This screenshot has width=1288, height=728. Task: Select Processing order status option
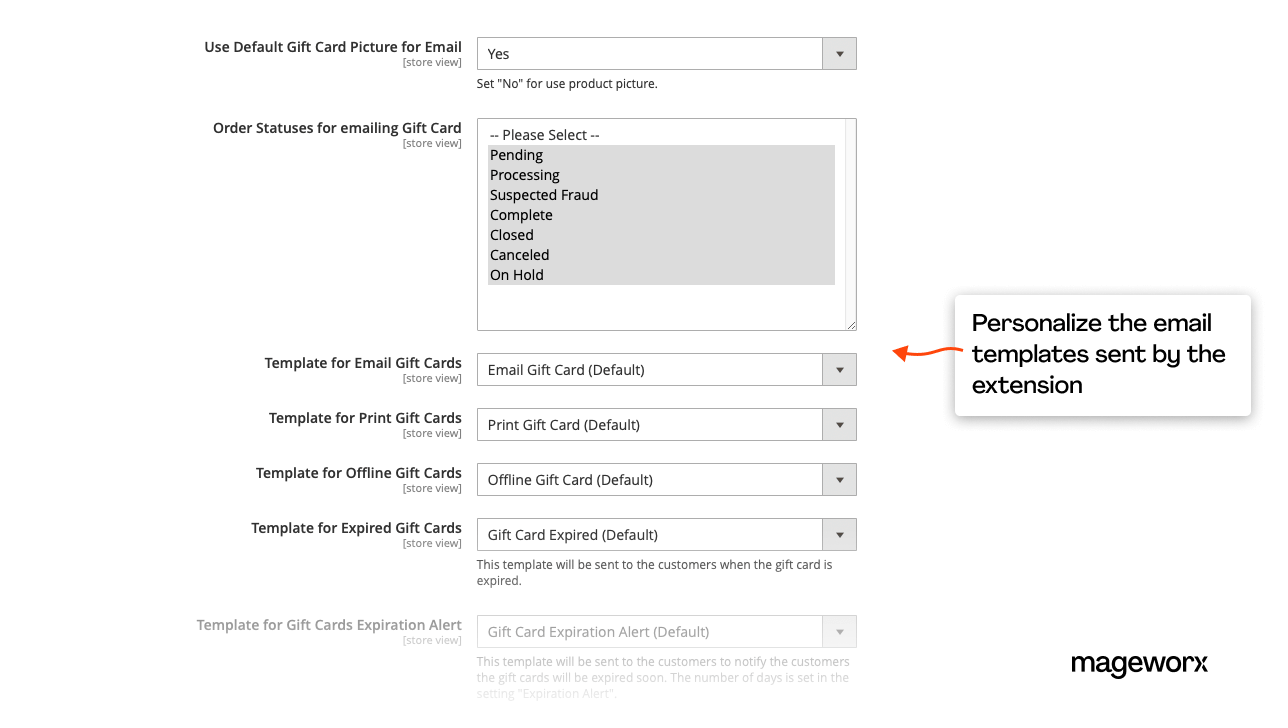click(525, 175)
